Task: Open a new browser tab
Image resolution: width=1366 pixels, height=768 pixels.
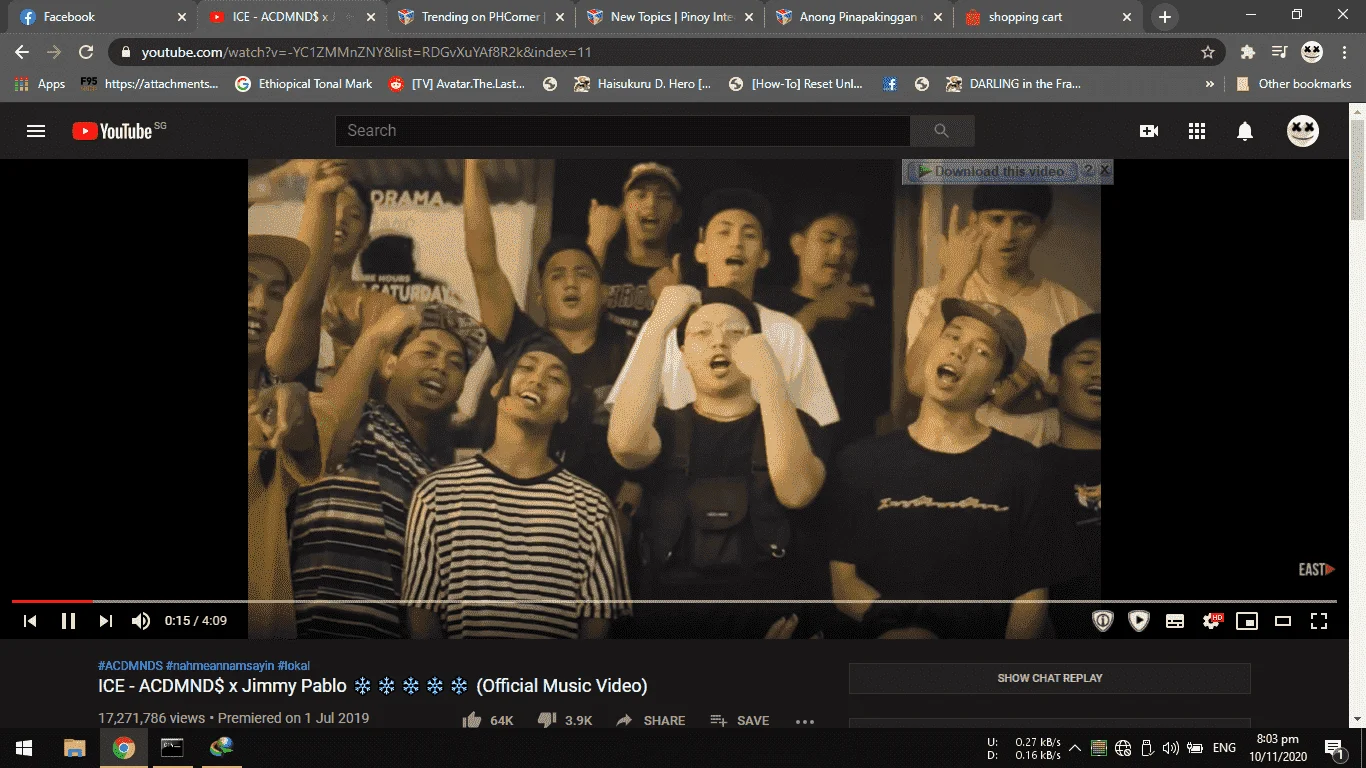Action: tap(1164, 17)
